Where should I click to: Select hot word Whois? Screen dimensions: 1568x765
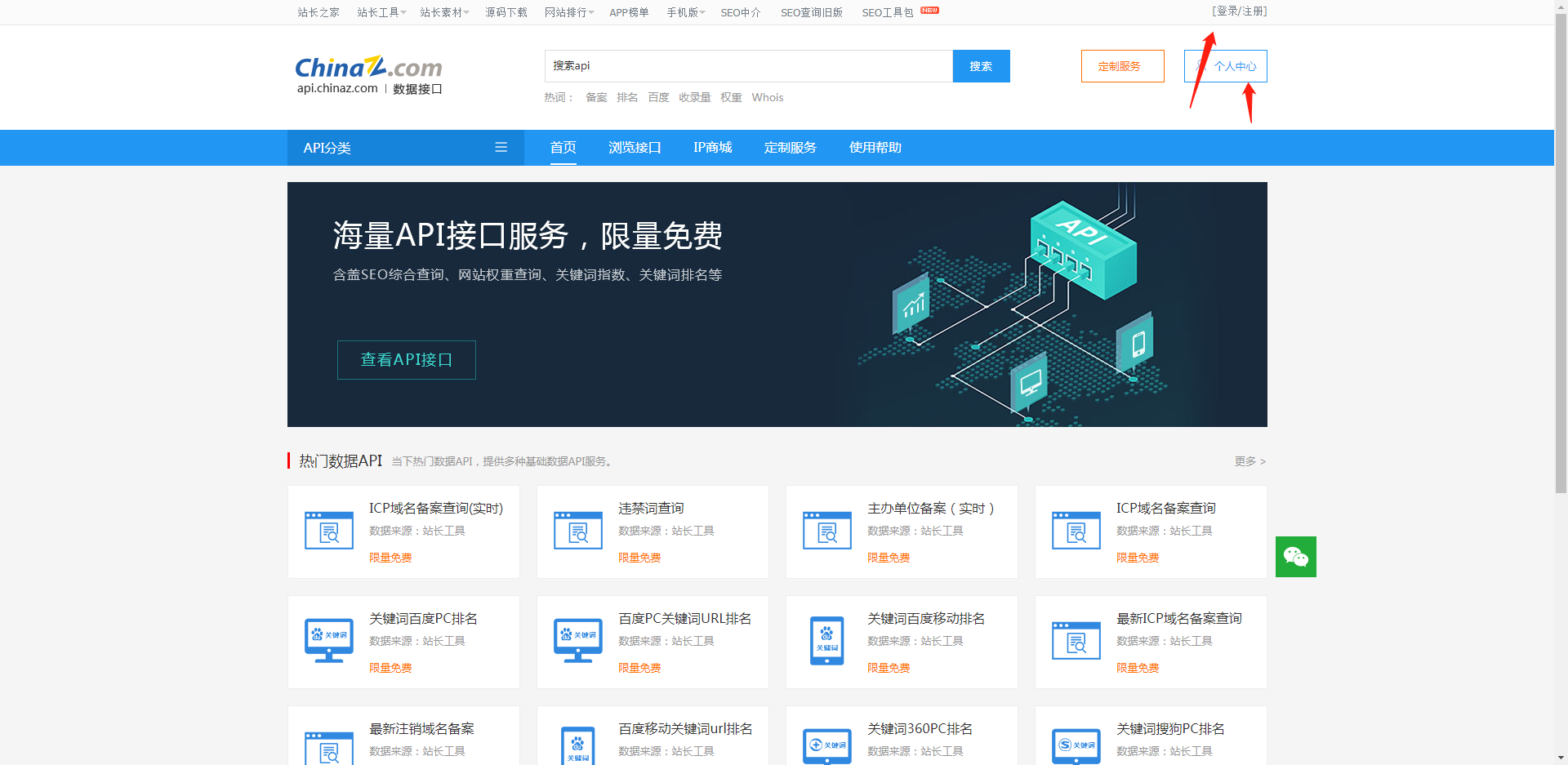click(768, 97)
